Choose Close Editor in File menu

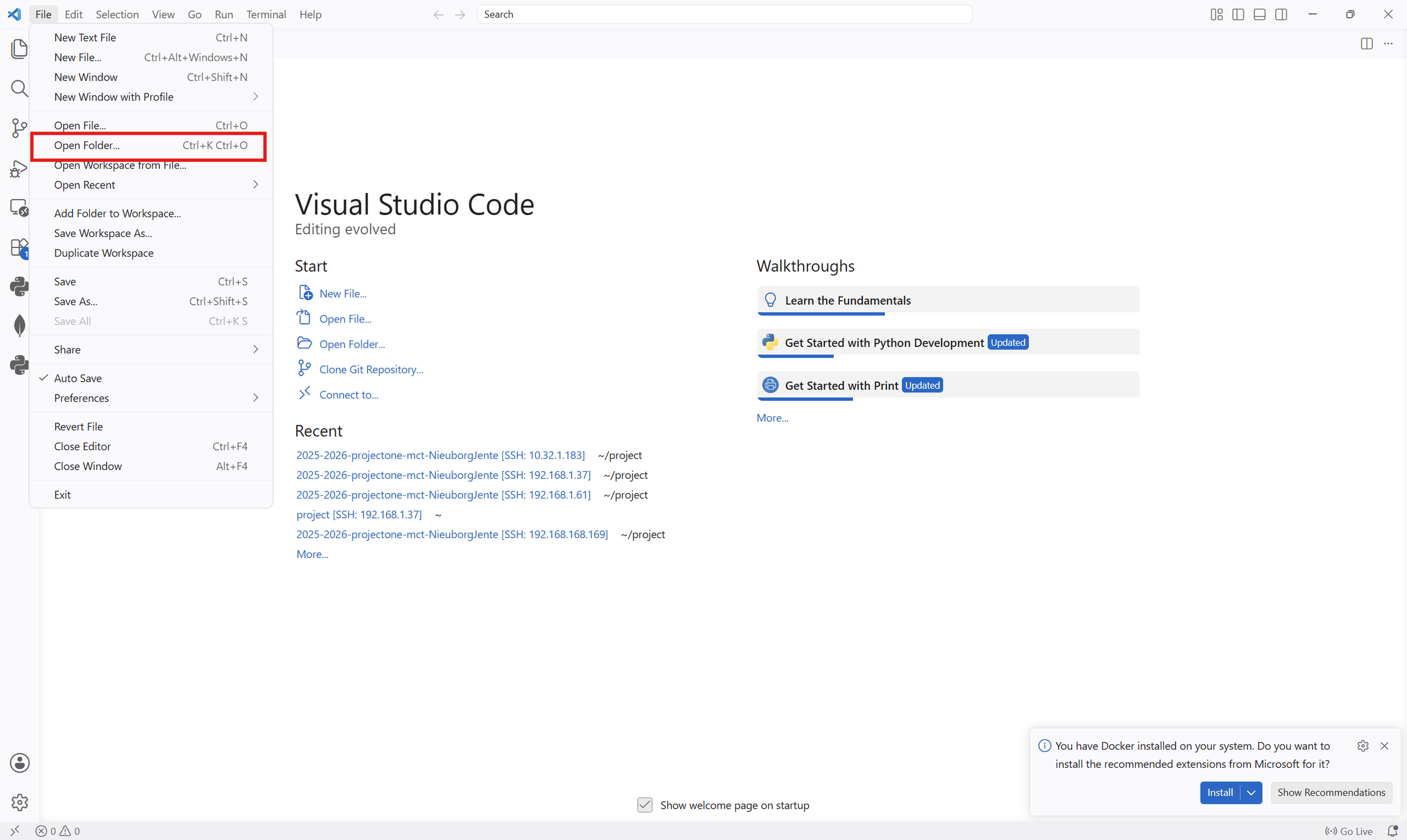click(151, 447)
